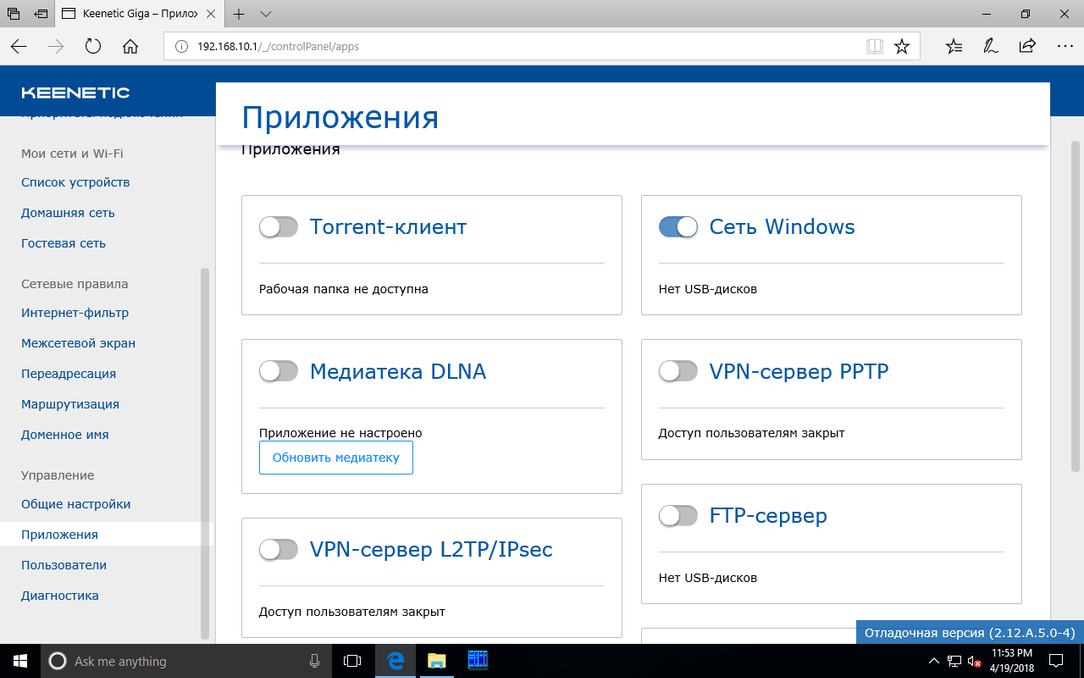1084x678 pixels.
Task: Open the Медиатека DLNA link
Action: click(x=398, y=371)
